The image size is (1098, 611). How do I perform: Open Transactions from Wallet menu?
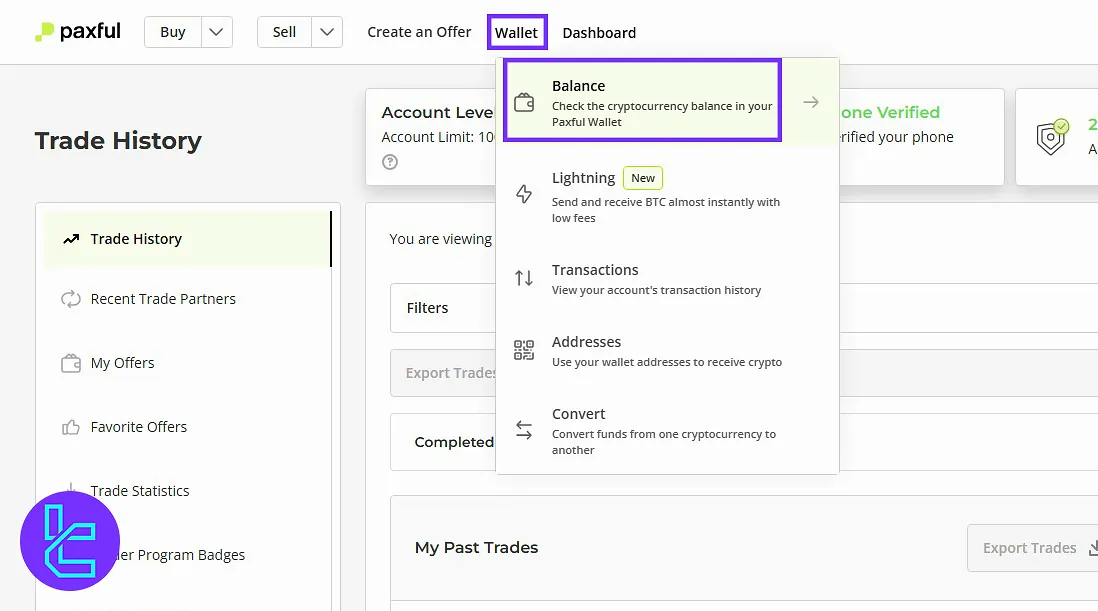[667, 279]
